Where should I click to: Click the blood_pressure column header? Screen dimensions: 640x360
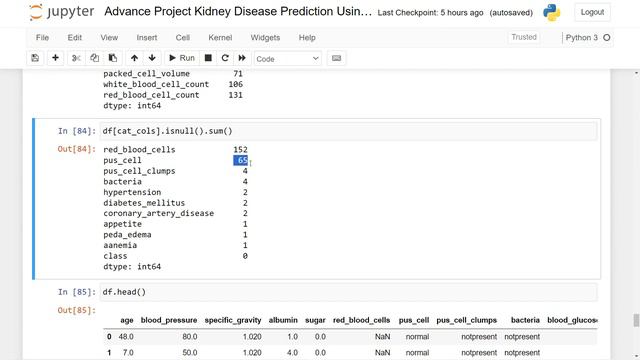tap(169, 320)
